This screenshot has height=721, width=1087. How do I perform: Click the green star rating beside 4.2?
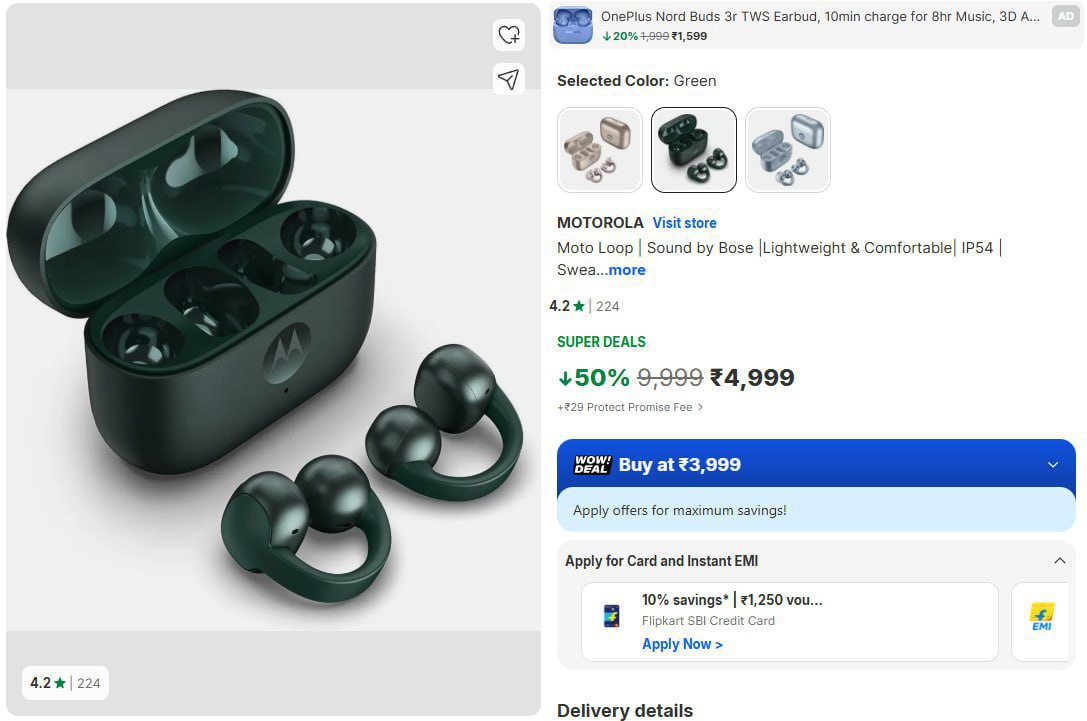(x=579, y=306)
